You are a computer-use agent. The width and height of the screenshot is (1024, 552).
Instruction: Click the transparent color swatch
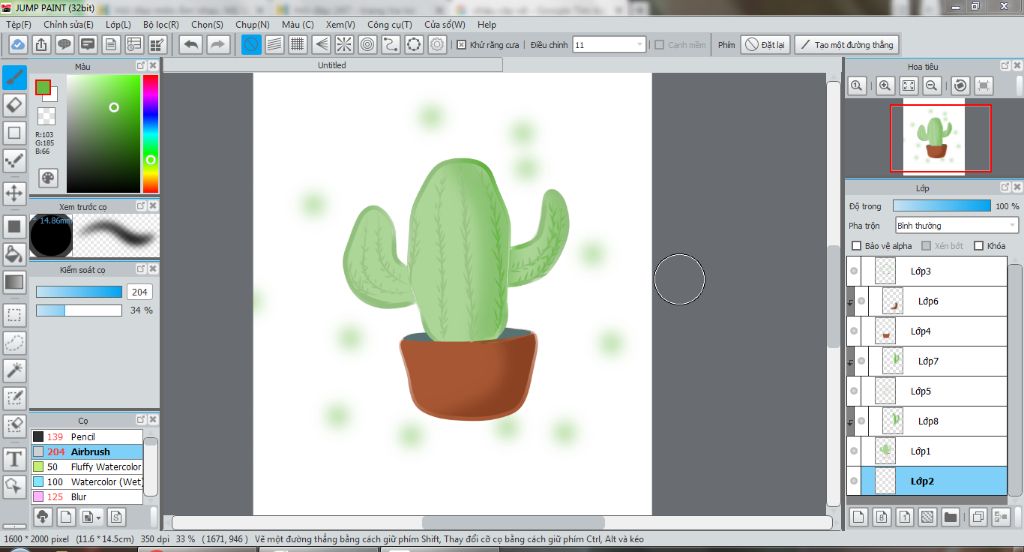tap(46, 116)
